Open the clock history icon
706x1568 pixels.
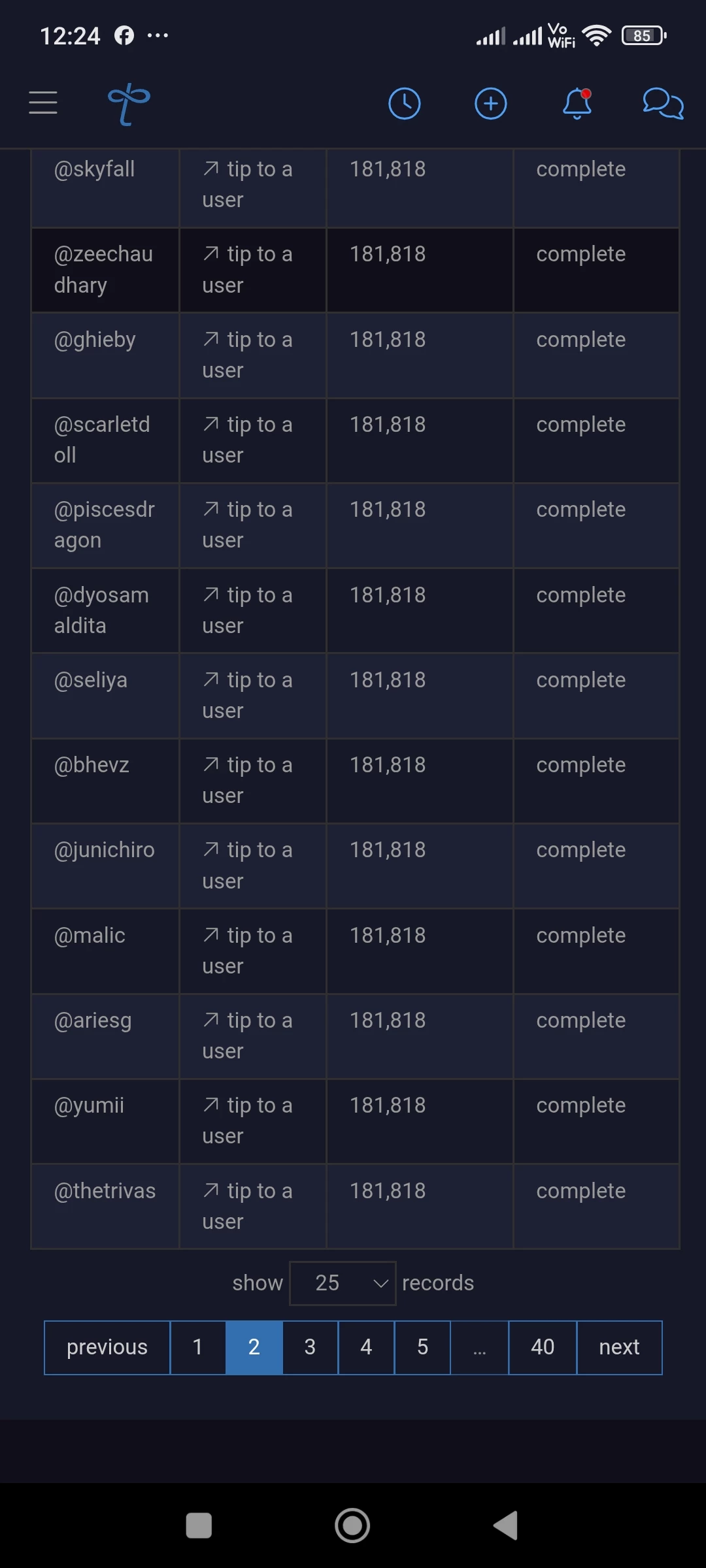(405, 104)
